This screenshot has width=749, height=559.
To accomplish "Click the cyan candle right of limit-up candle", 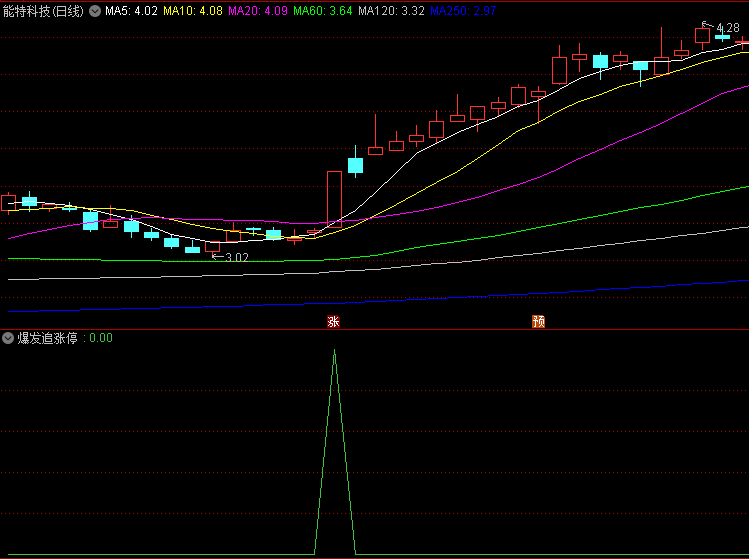I will 354,166.
